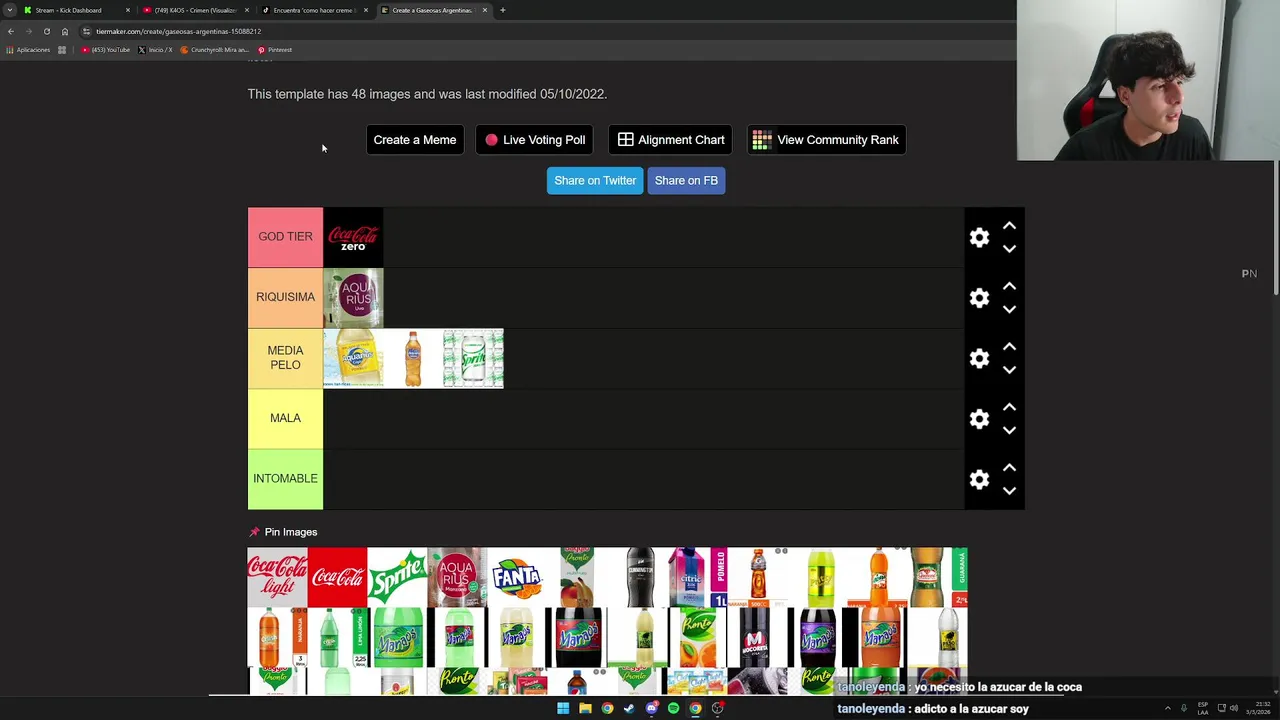Click Share on FB button

tap(686, 181)
